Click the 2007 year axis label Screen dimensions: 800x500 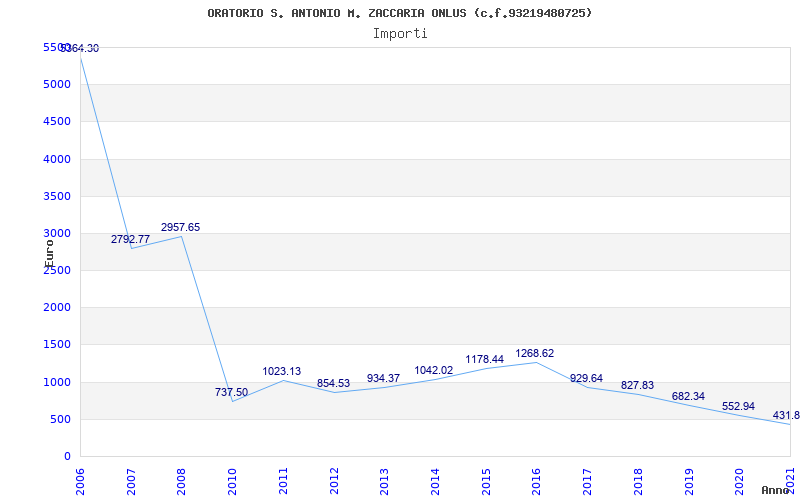(131, 481)
